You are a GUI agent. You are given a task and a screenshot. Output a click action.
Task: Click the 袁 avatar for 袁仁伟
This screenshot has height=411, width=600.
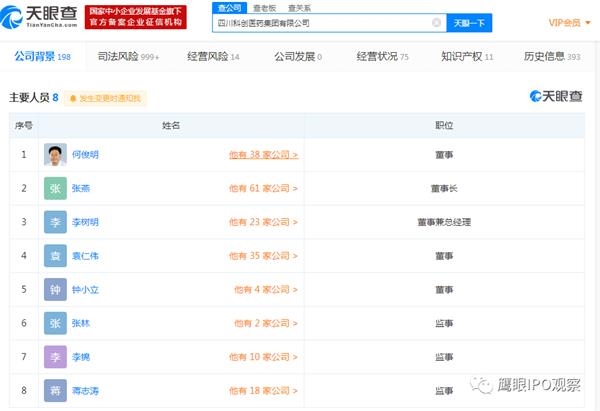click(55, 256)
